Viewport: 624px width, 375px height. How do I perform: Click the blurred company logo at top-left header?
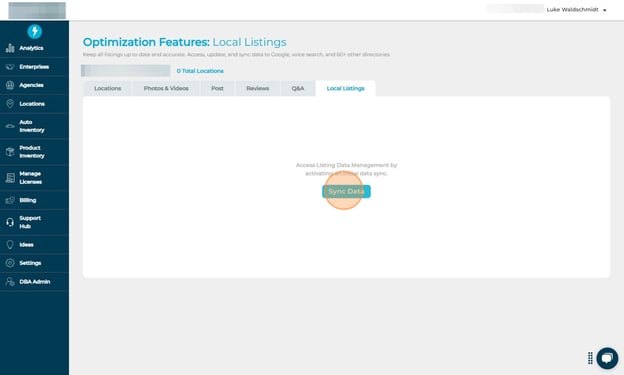37,10
